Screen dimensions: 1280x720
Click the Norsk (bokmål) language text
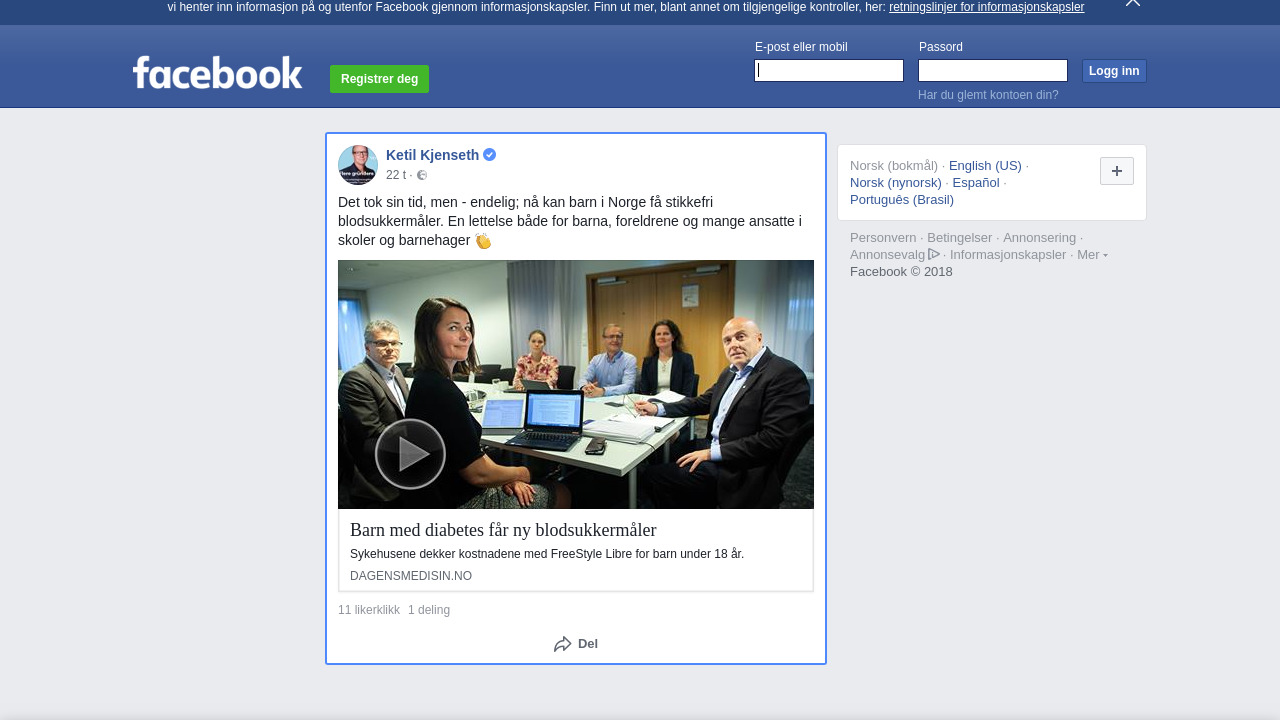(x=894, y=166)
